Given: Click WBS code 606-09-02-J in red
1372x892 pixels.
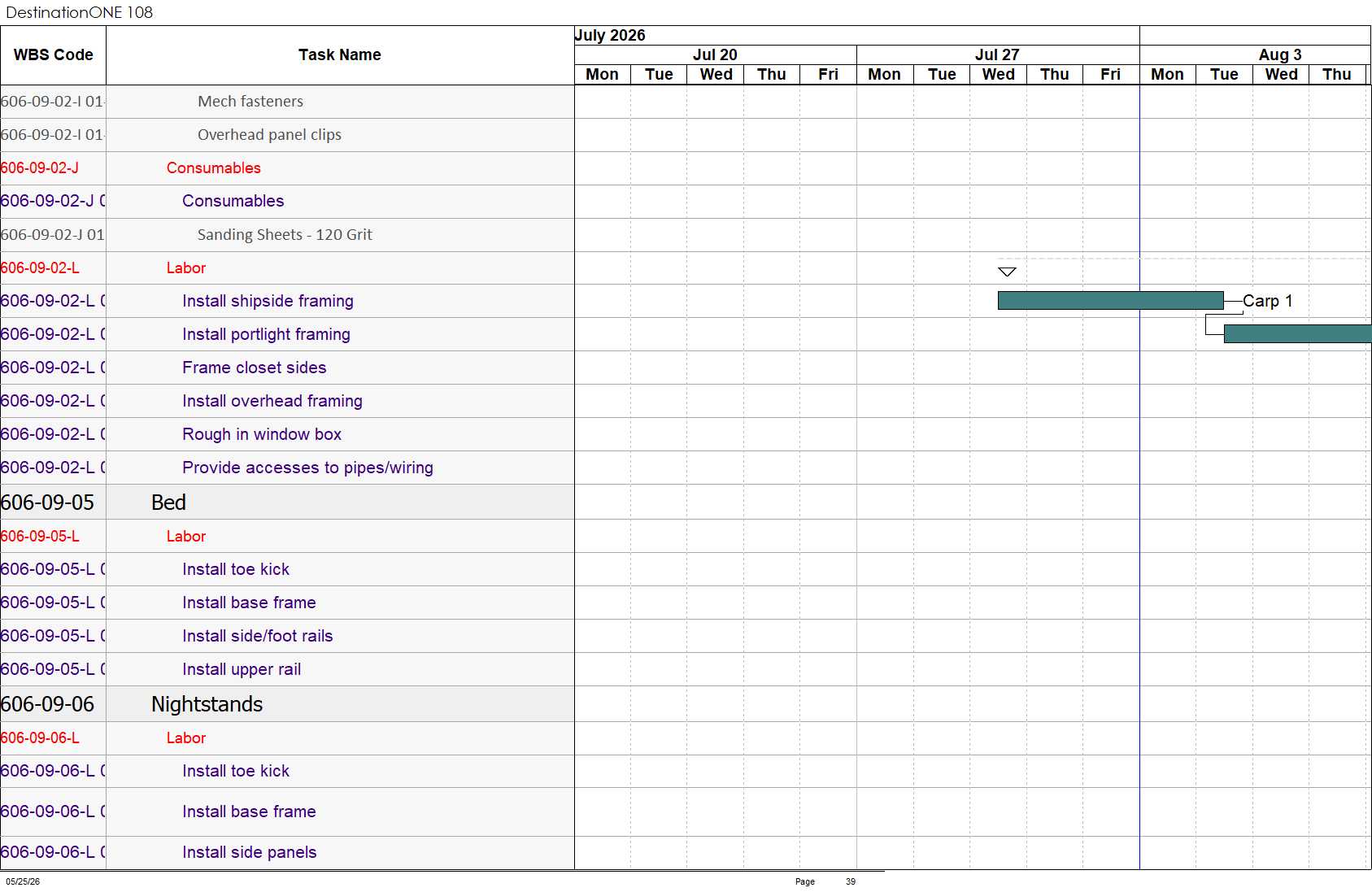Looking at the screenshot, I should (x=40, y=168).
